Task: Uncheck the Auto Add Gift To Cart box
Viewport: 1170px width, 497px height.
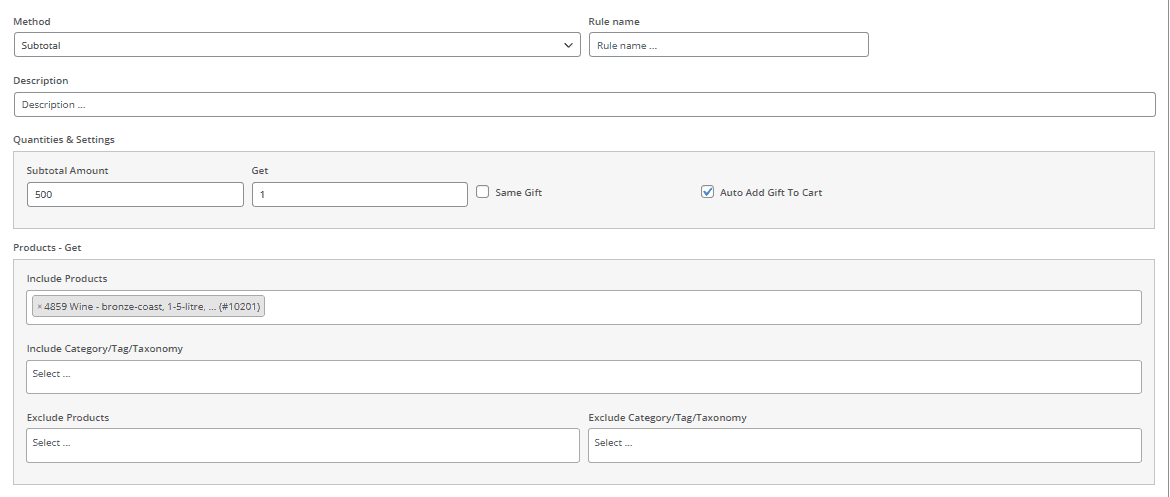Action: click(x=707, y=192)
